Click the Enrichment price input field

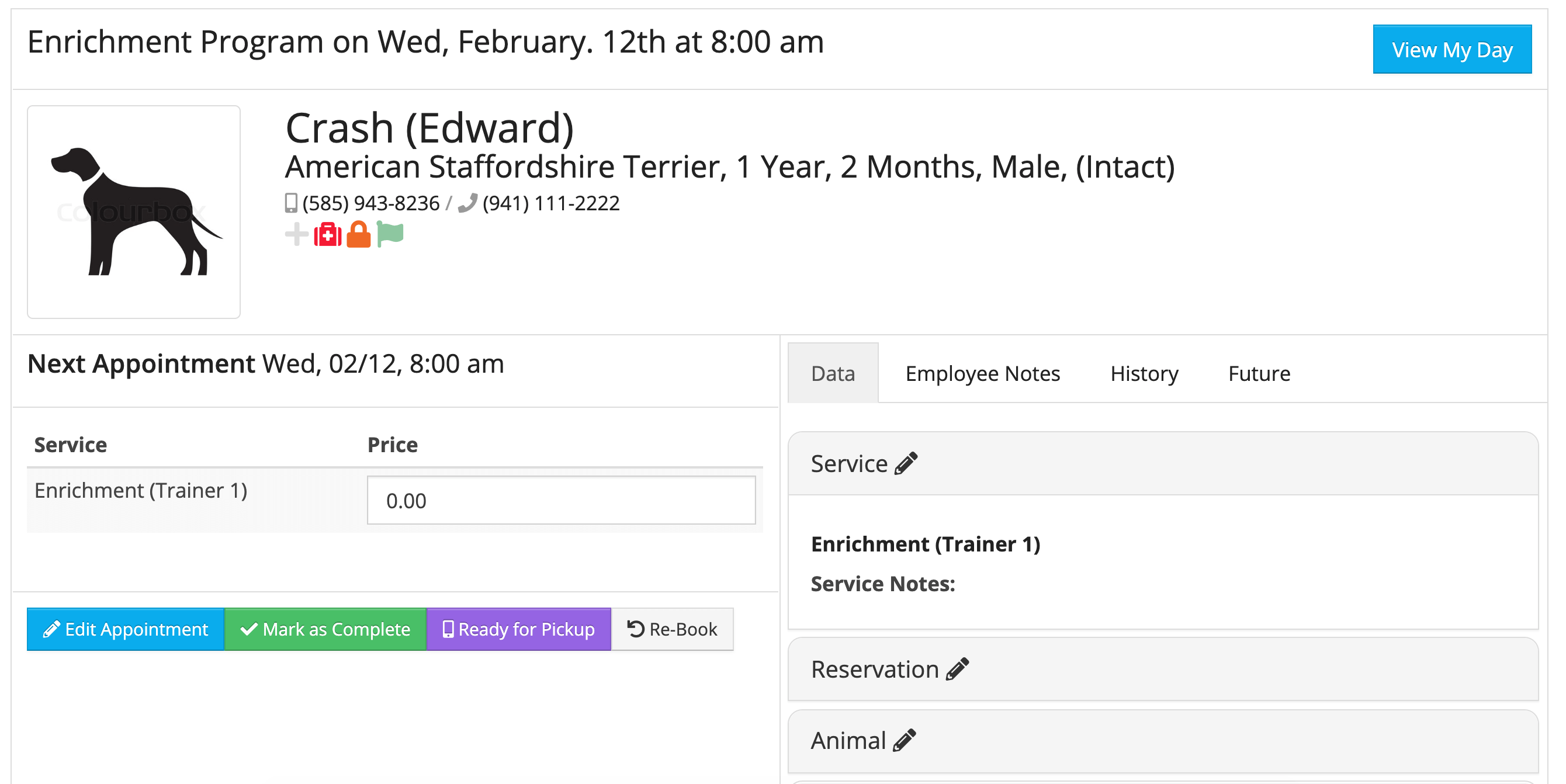560,500
